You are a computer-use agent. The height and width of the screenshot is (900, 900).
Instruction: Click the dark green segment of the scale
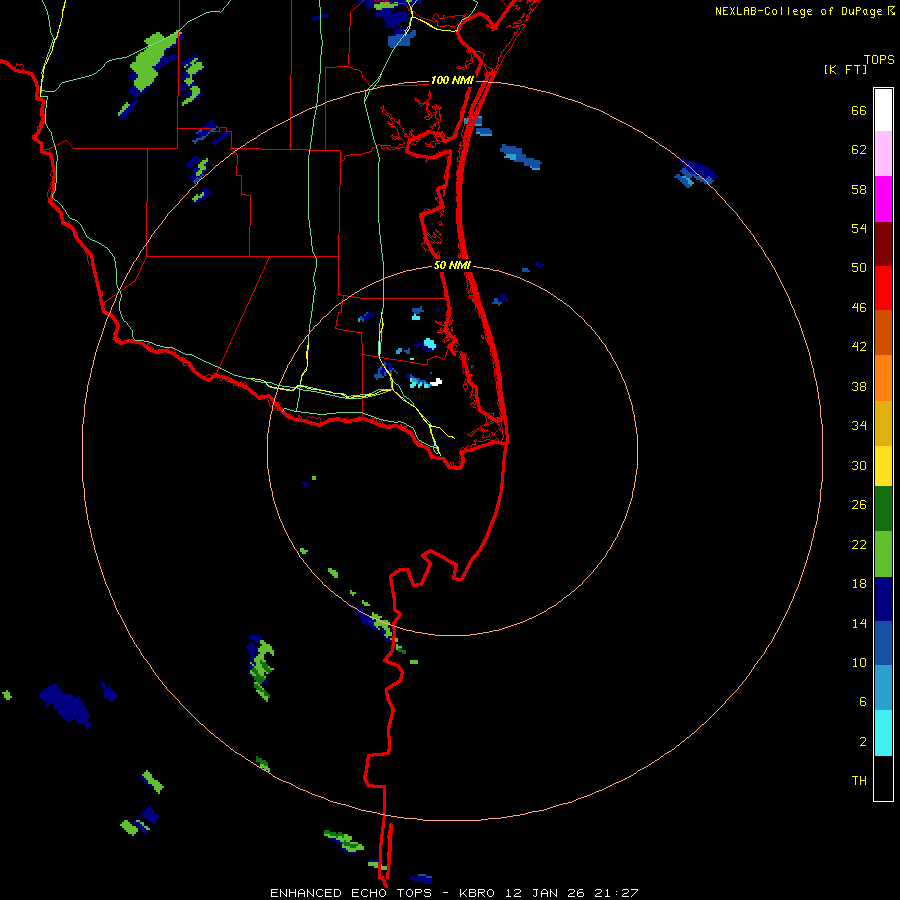point(883,509)
